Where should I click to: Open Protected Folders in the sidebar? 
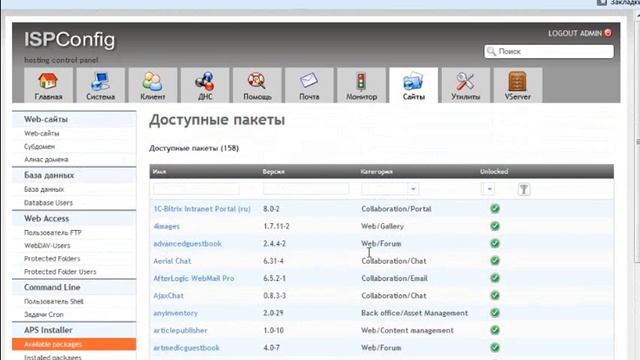click(x=52, y=259)
